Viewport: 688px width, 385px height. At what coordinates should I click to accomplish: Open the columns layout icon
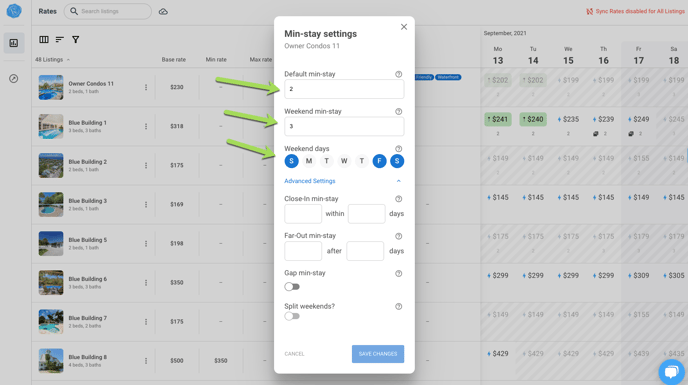[x=44, y=40]
